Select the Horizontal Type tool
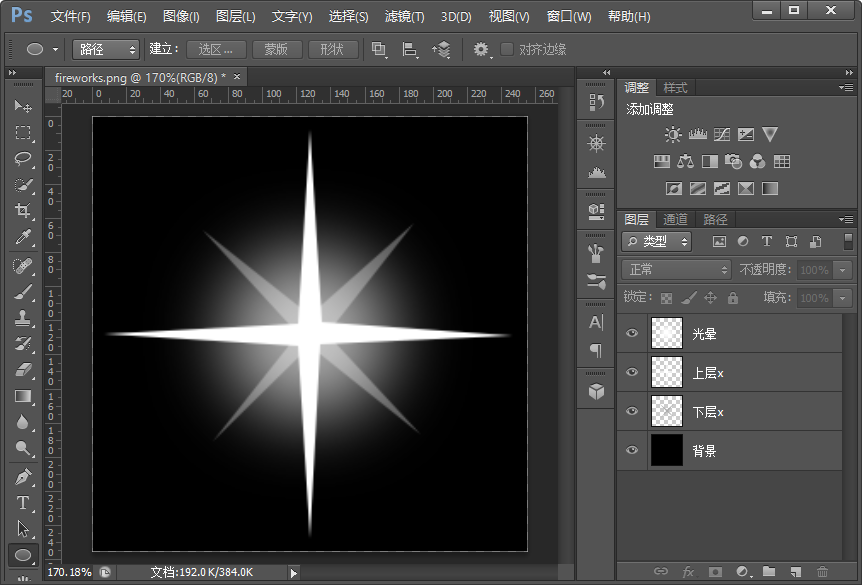Image resolution: width=862 pixels, height=585 pixels. click(x=23, y=503)
